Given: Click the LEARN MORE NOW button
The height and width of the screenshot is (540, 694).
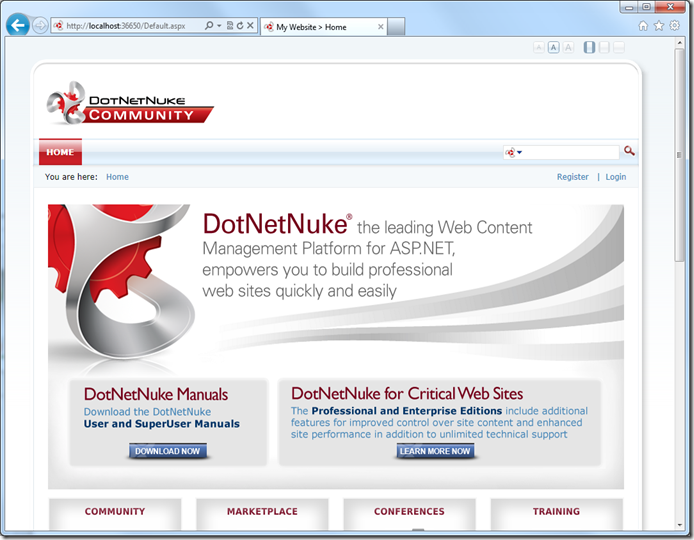Looking at the screenshot, I should (x=435, y=451).
